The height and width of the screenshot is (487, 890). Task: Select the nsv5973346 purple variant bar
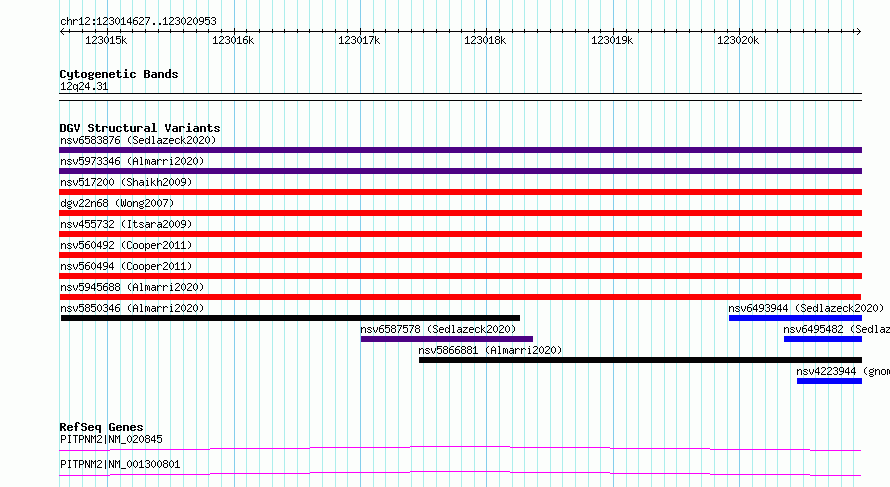460,171
